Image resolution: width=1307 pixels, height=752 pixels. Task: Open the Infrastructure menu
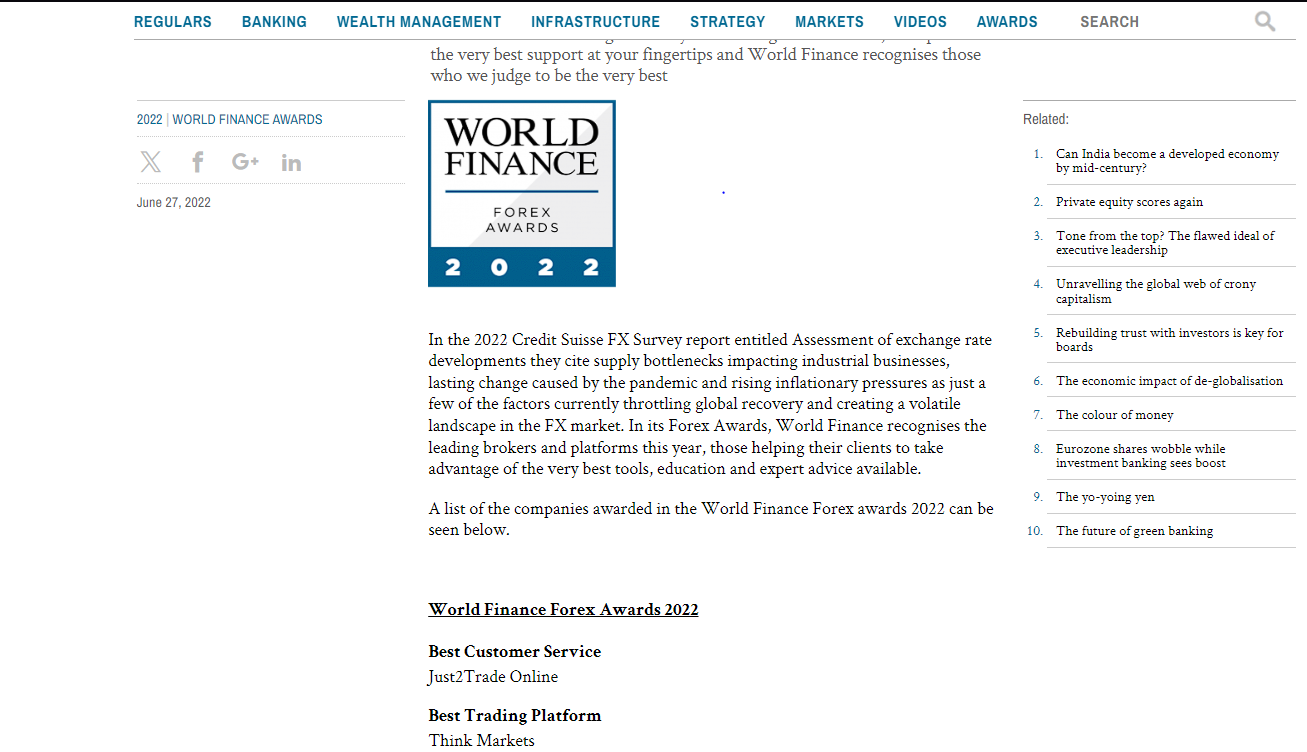pos(596,22)
